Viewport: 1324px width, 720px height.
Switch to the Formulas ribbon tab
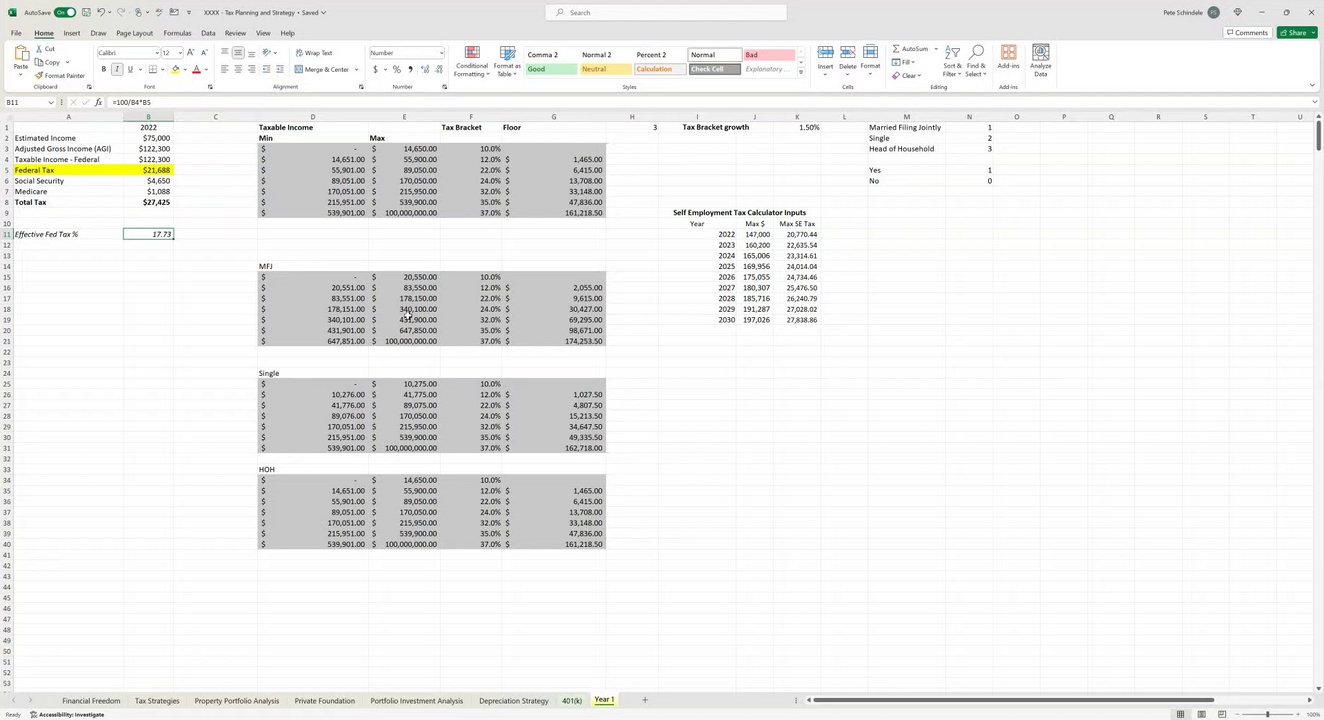(x=177, y=33)
